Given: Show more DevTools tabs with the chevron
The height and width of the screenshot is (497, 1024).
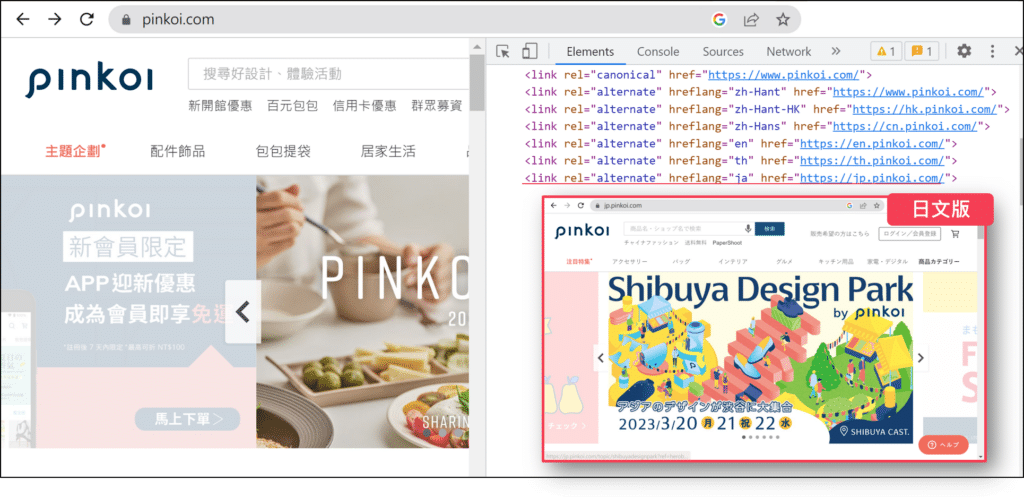Looking at the screenshot, I should point(836,51).
